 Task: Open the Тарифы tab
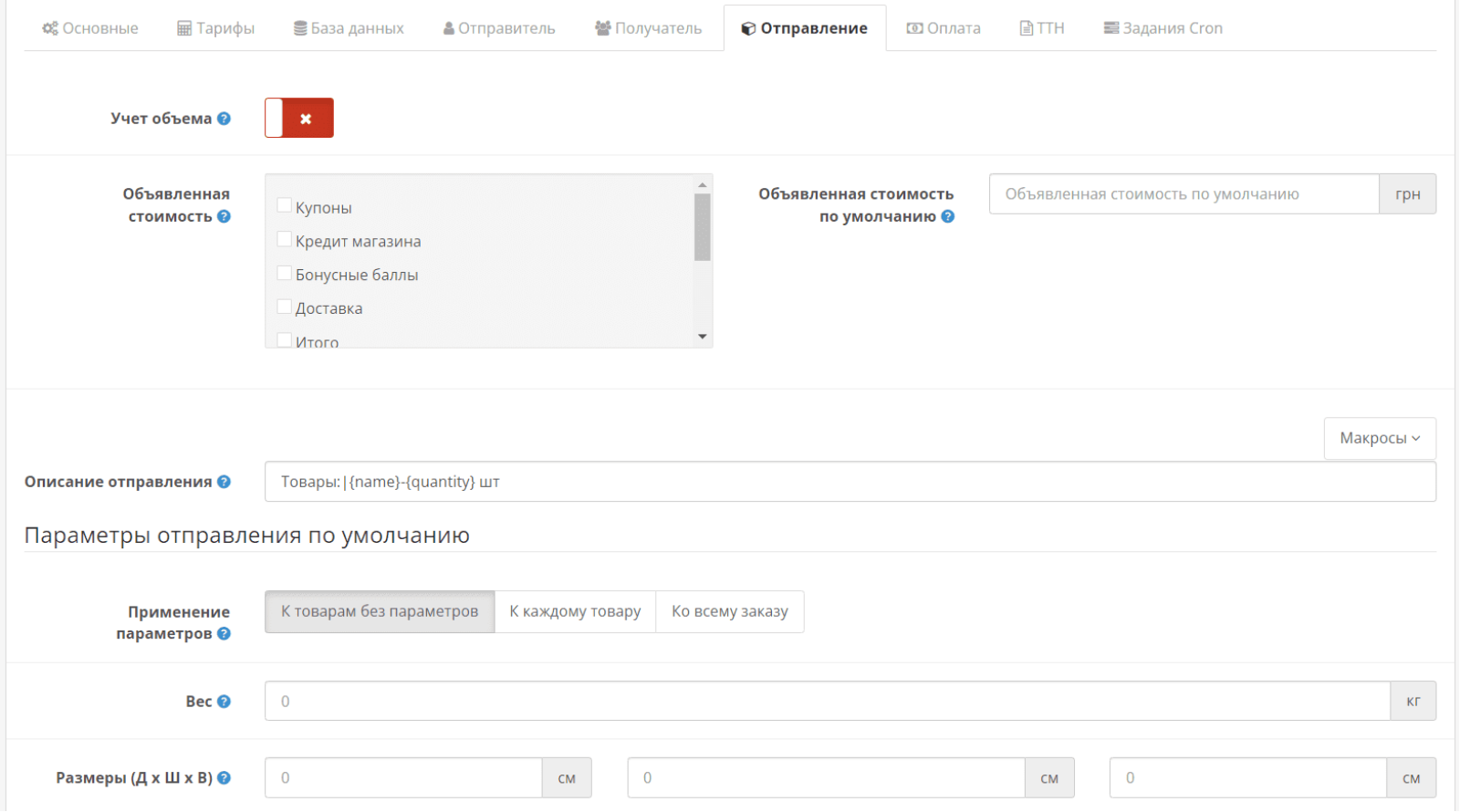[x=216, y=28]
